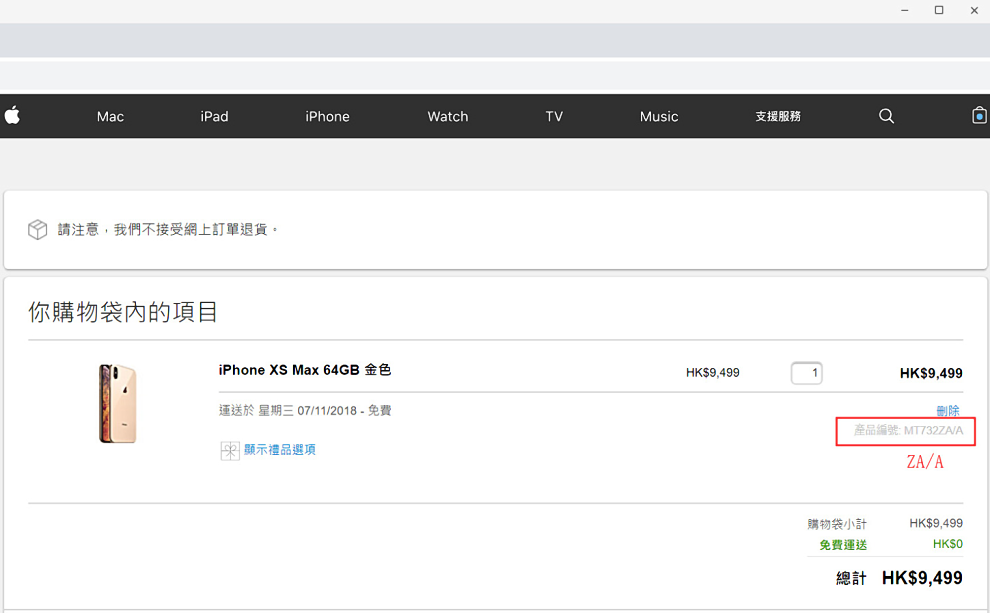Open the iPad menu item

pos(215,117)
